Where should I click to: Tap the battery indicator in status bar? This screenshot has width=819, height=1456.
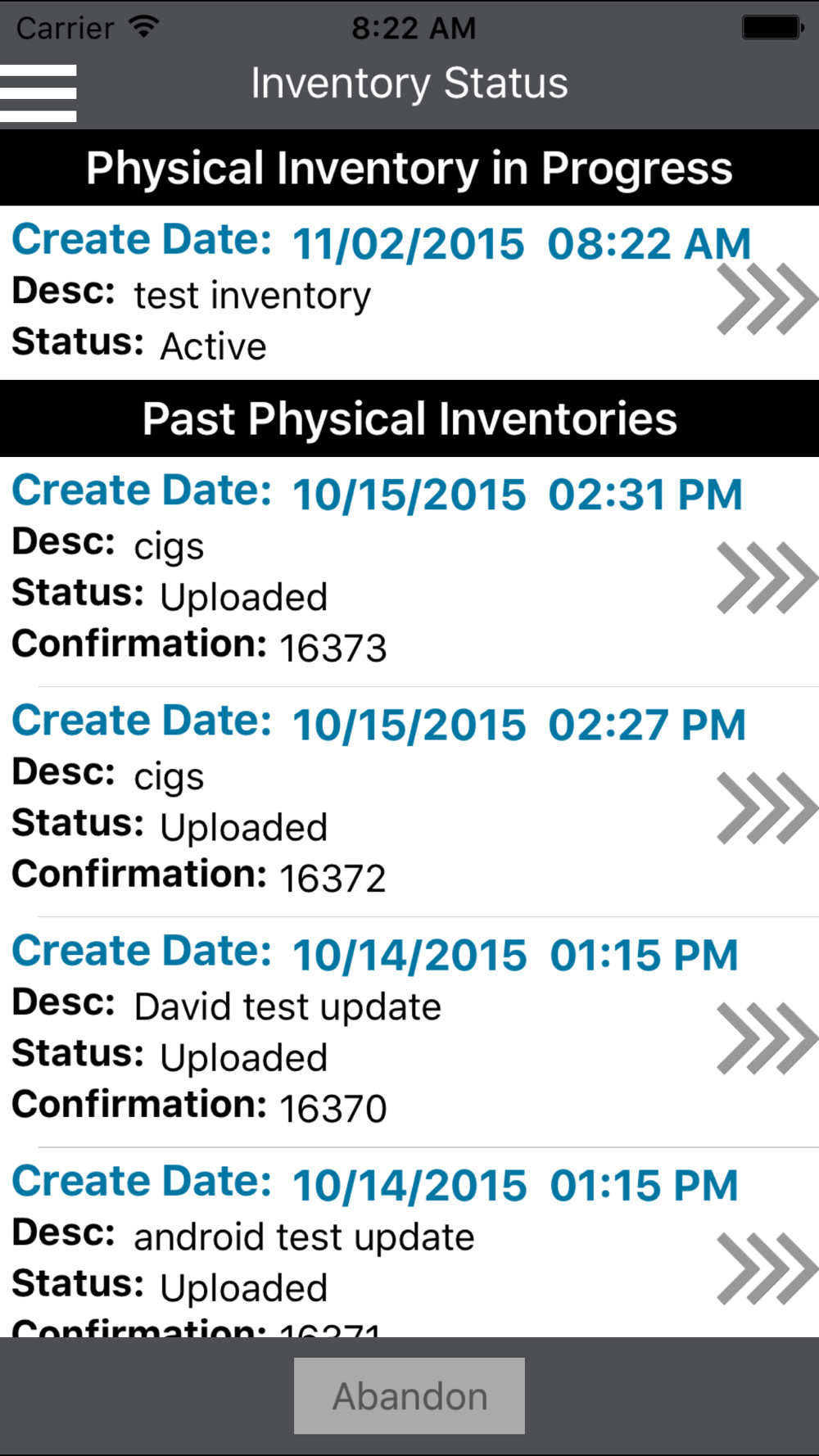click(772, 27)
